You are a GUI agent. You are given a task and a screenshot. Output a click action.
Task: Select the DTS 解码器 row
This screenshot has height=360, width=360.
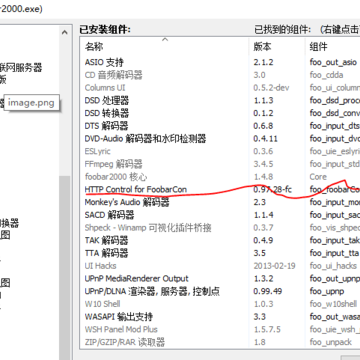coord(220,126)
